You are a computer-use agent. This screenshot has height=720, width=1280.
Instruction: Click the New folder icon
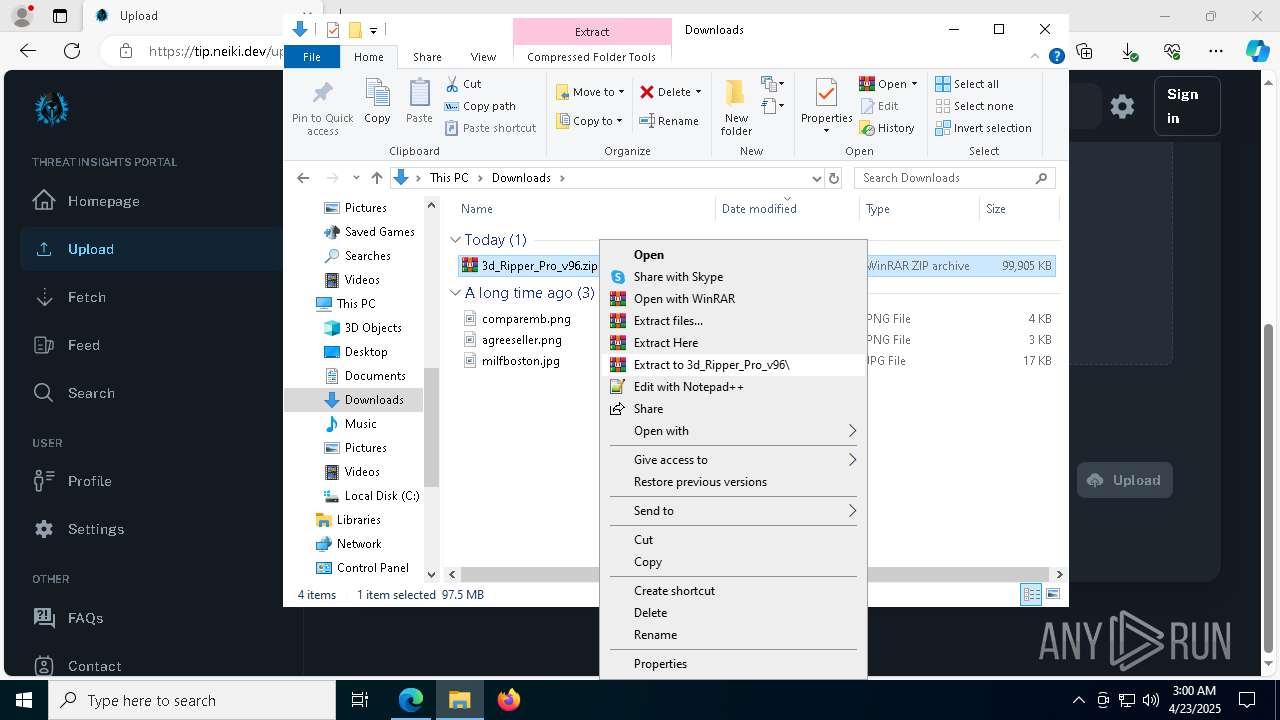736,93
